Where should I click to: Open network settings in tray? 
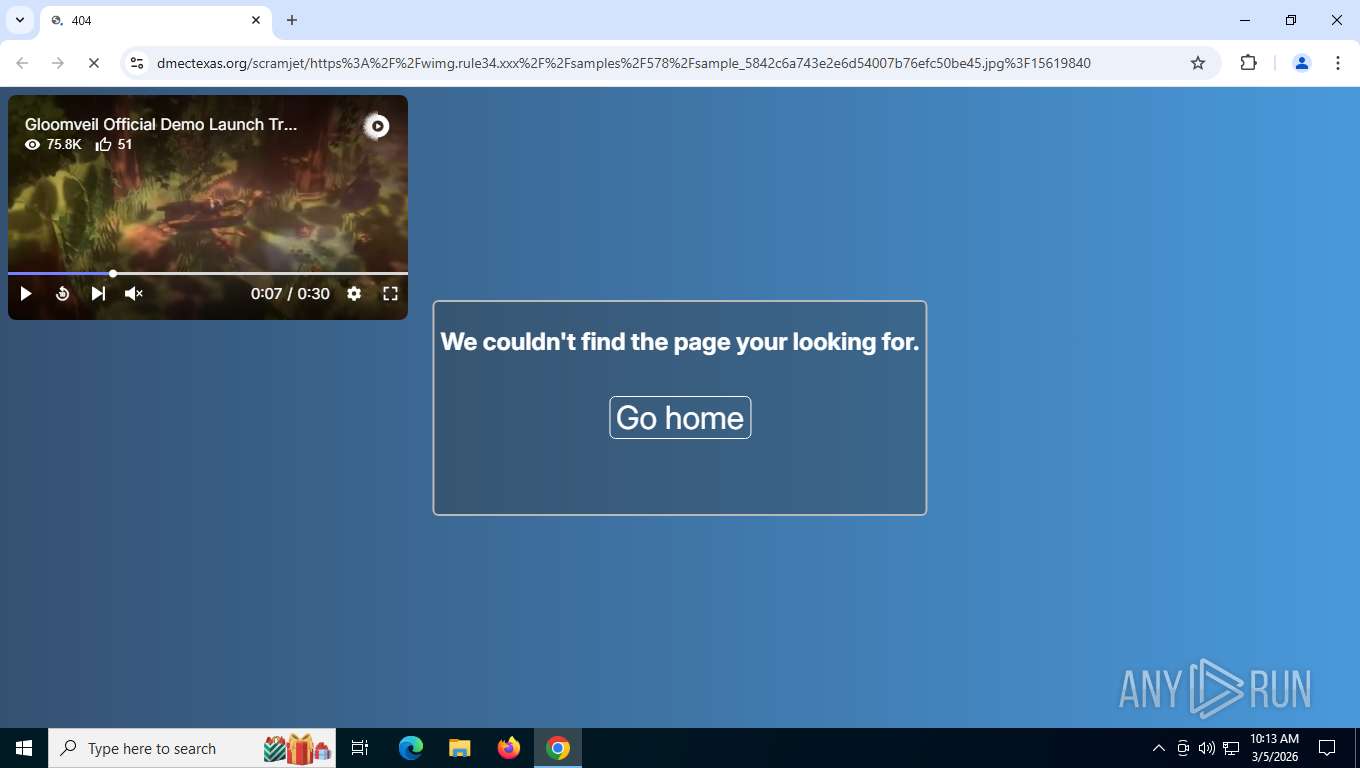1231,748
